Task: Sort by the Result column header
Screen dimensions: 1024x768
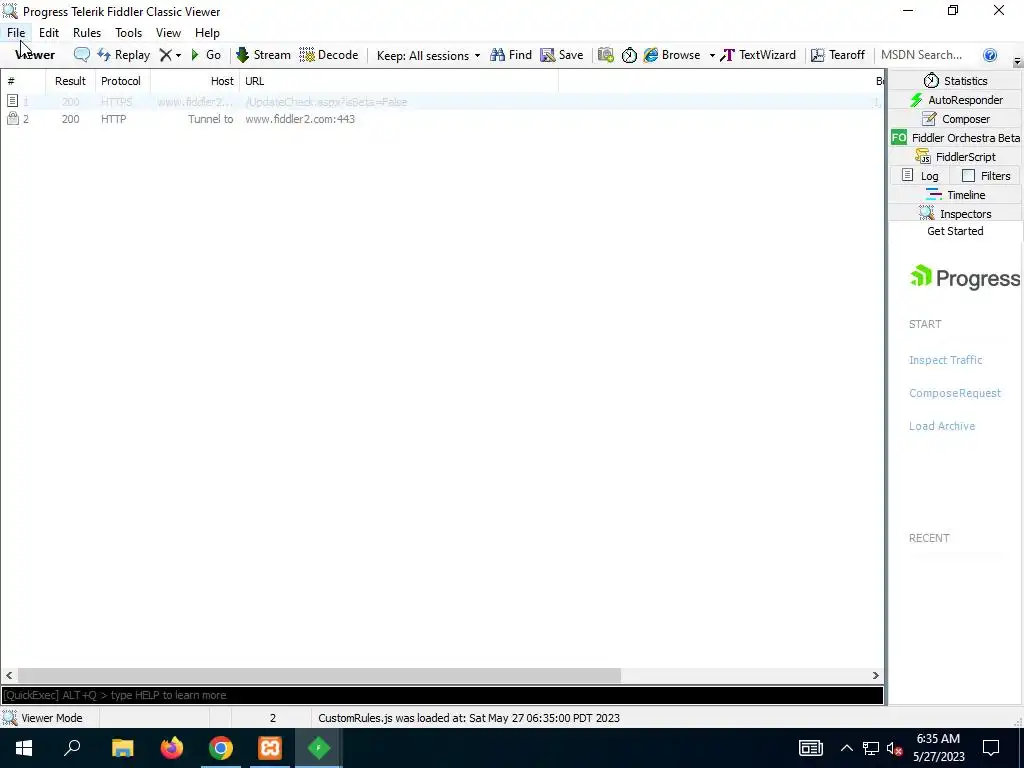Action: pos(71,81)
